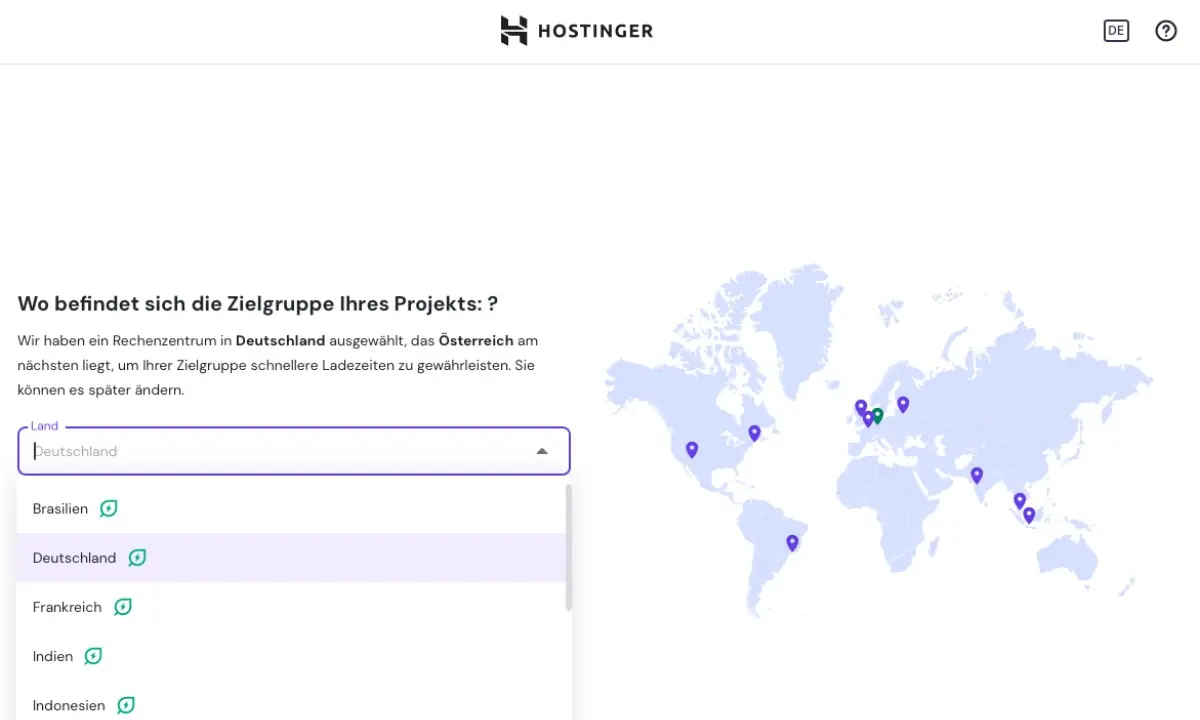Click the country list scrollbar

click(x=569, y=548)
